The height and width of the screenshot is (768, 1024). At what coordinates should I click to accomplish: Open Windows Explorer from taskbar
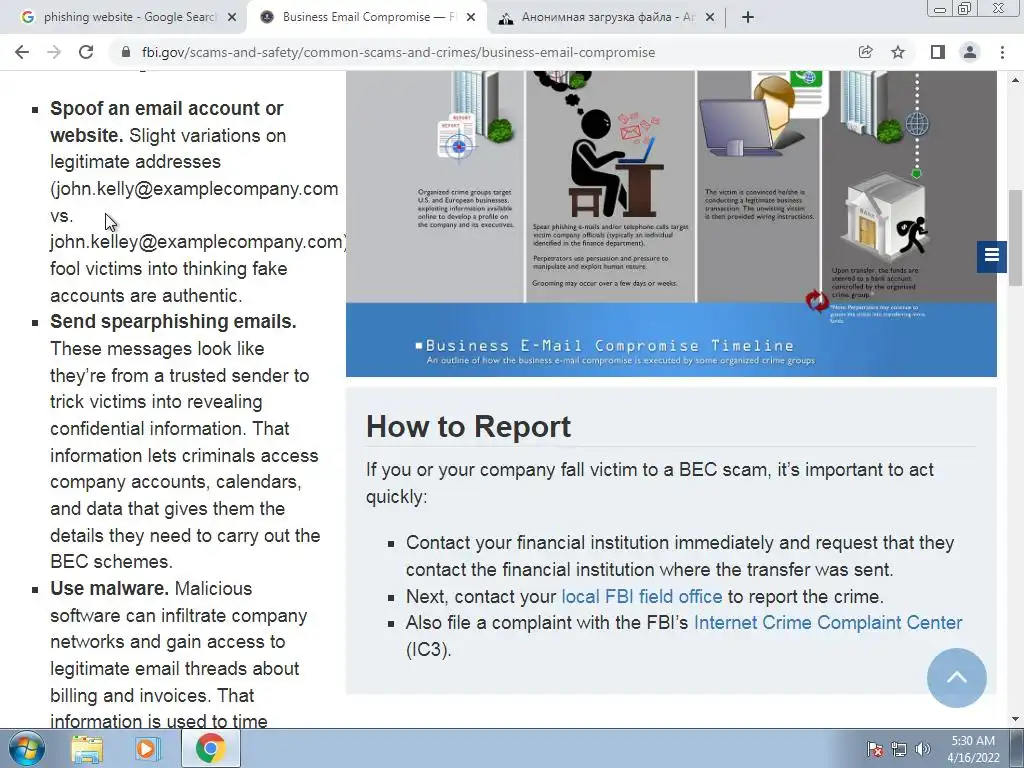click(x=87, y=749)
